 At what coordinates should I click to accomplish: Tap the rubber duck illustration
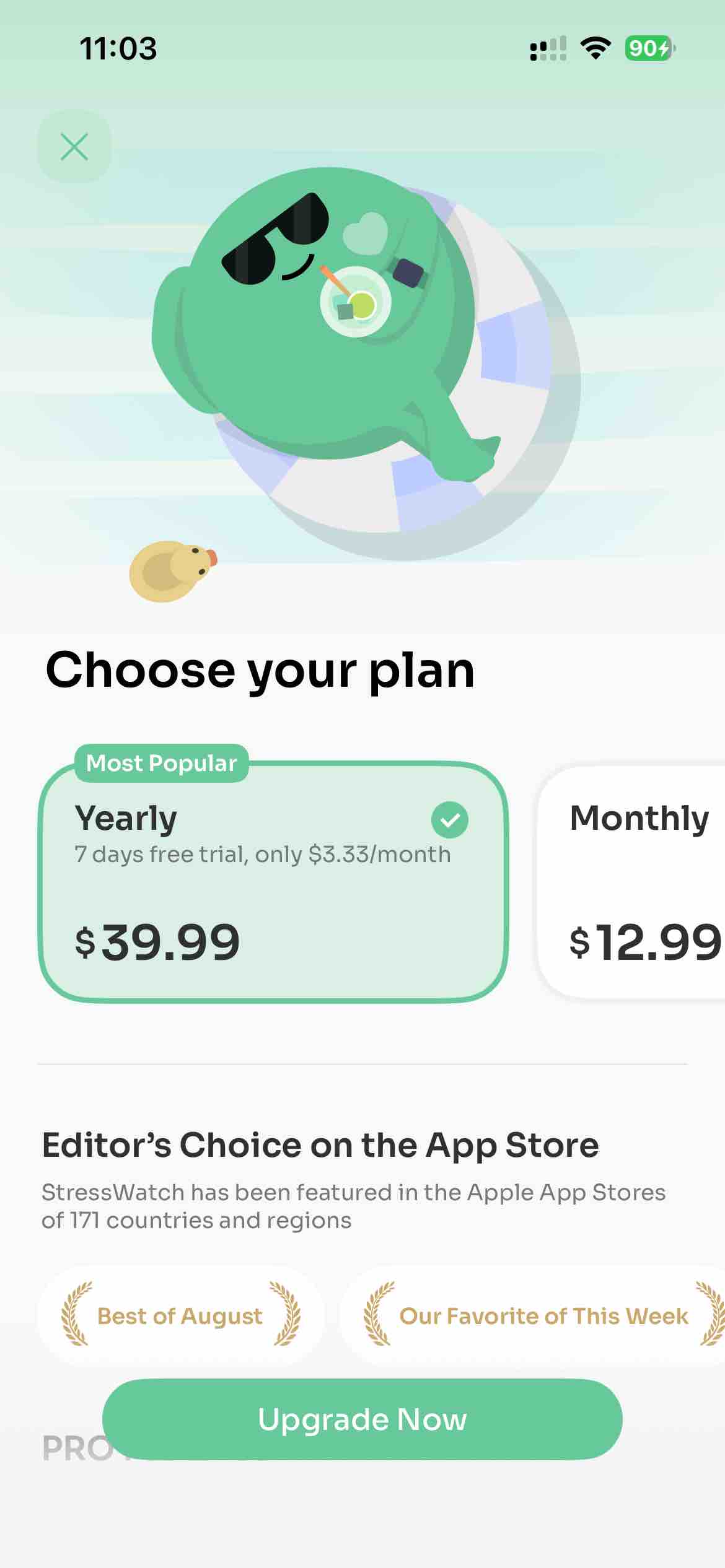tap(173, 571)
